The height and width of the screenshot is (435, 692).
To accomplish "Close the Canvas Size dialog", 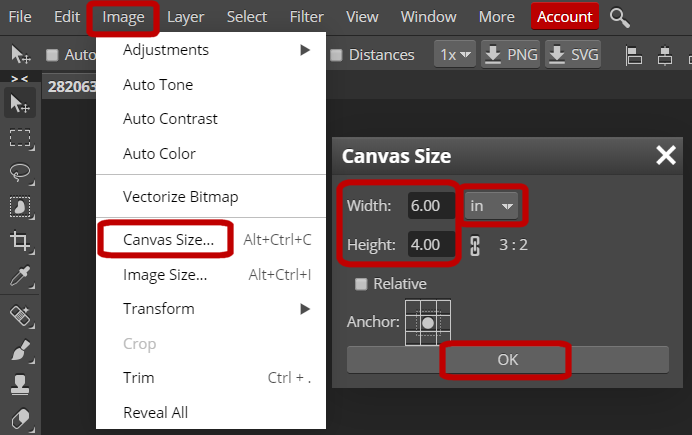I will (666, 155).
